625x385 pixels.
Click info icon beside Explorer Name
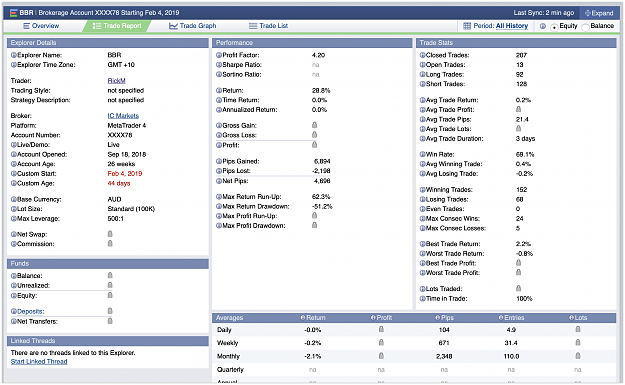click(x=14, y=55)
